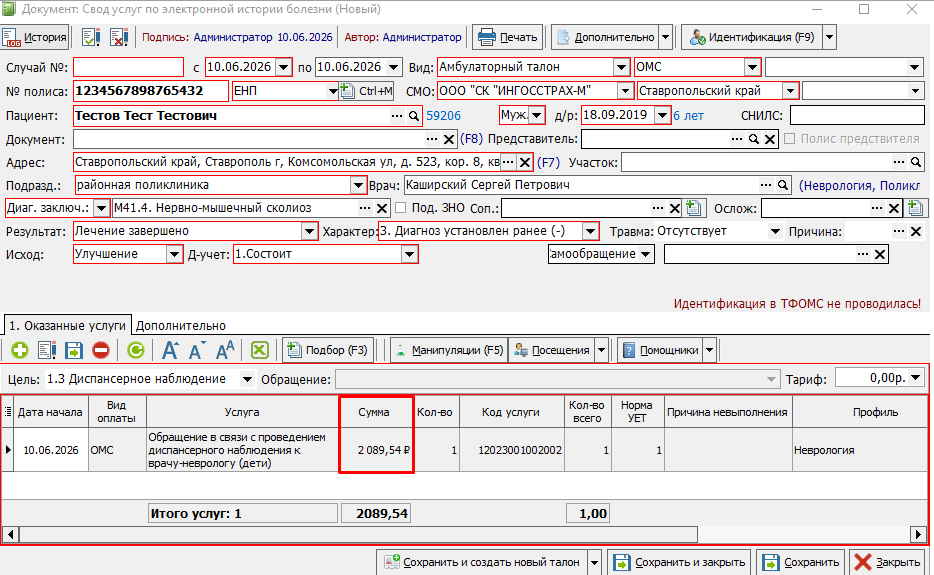Open the start date 10.06.2026 calendar dropdown

tap(284, 67)
